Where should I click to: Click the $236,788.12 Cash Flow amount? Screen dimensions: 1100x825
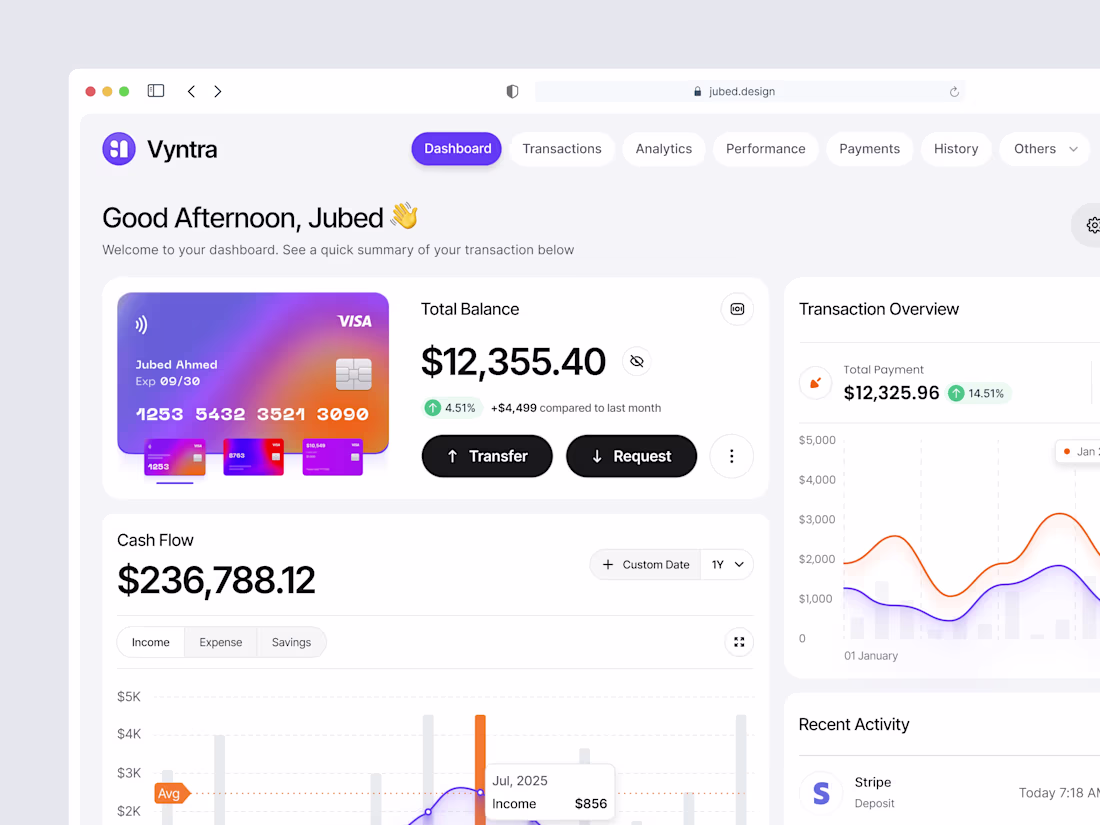[216, 580]
